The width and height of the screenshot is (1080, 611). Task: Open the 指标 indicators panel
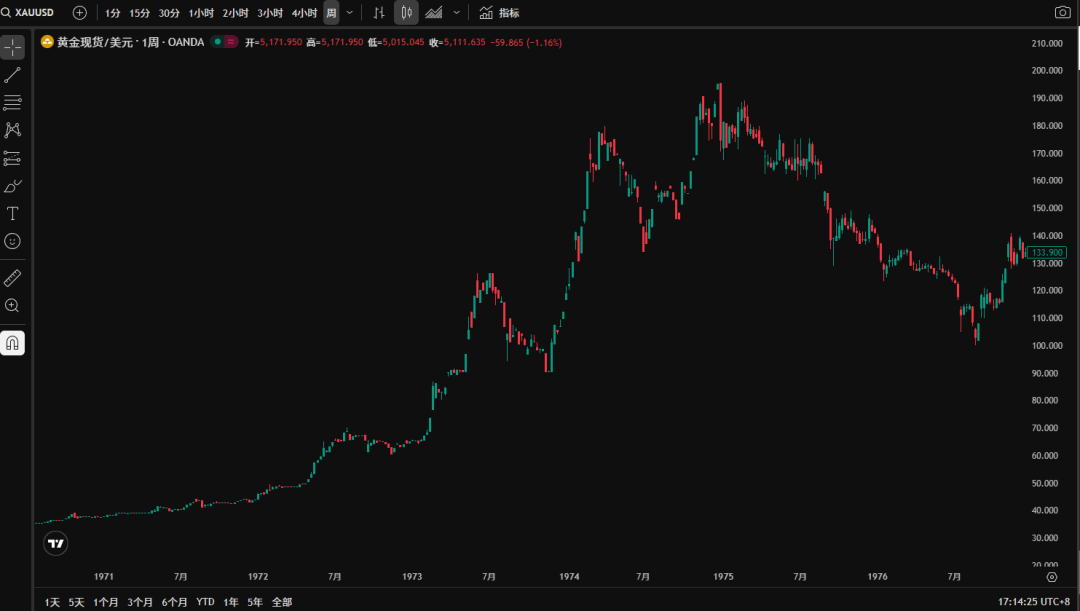pos(499,13)
